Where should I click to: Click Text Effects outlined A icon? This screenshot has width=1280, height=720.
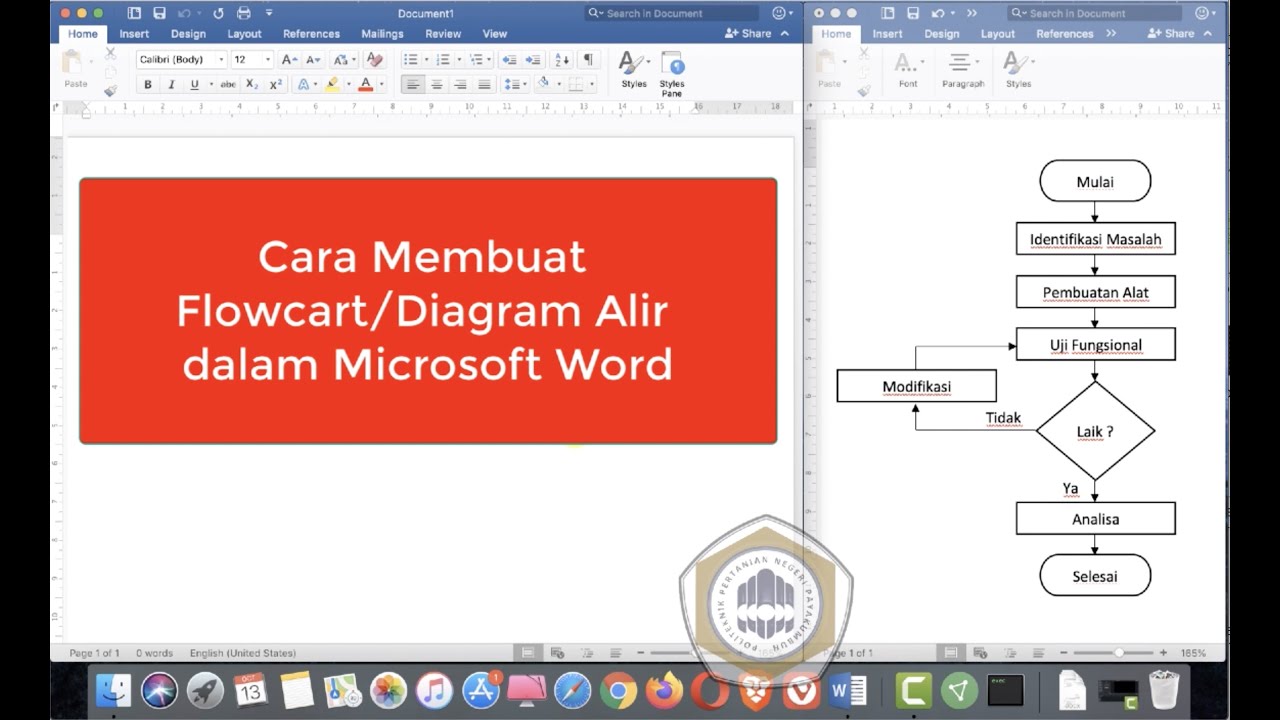tap(304, 85)
